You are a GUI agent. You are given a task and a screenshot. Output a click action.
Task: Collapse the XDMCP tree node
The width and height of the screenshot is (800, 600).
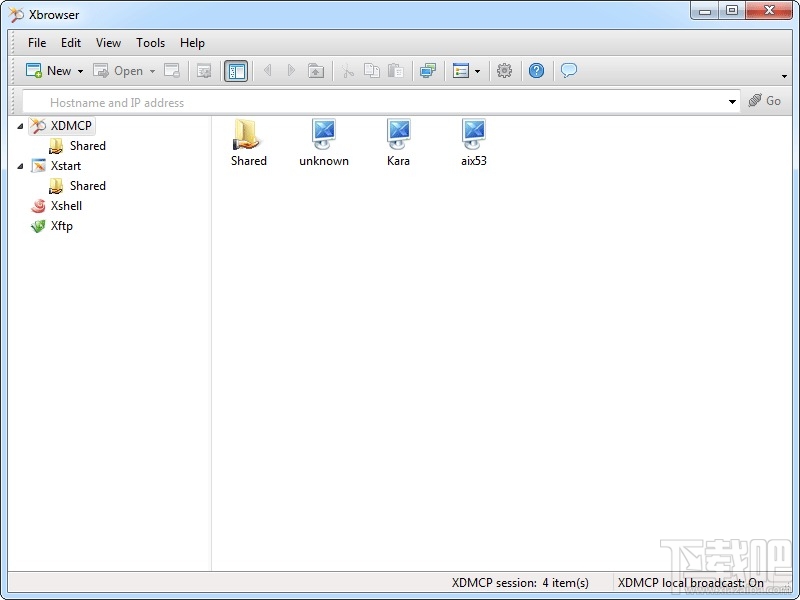(x=20, y=125)
